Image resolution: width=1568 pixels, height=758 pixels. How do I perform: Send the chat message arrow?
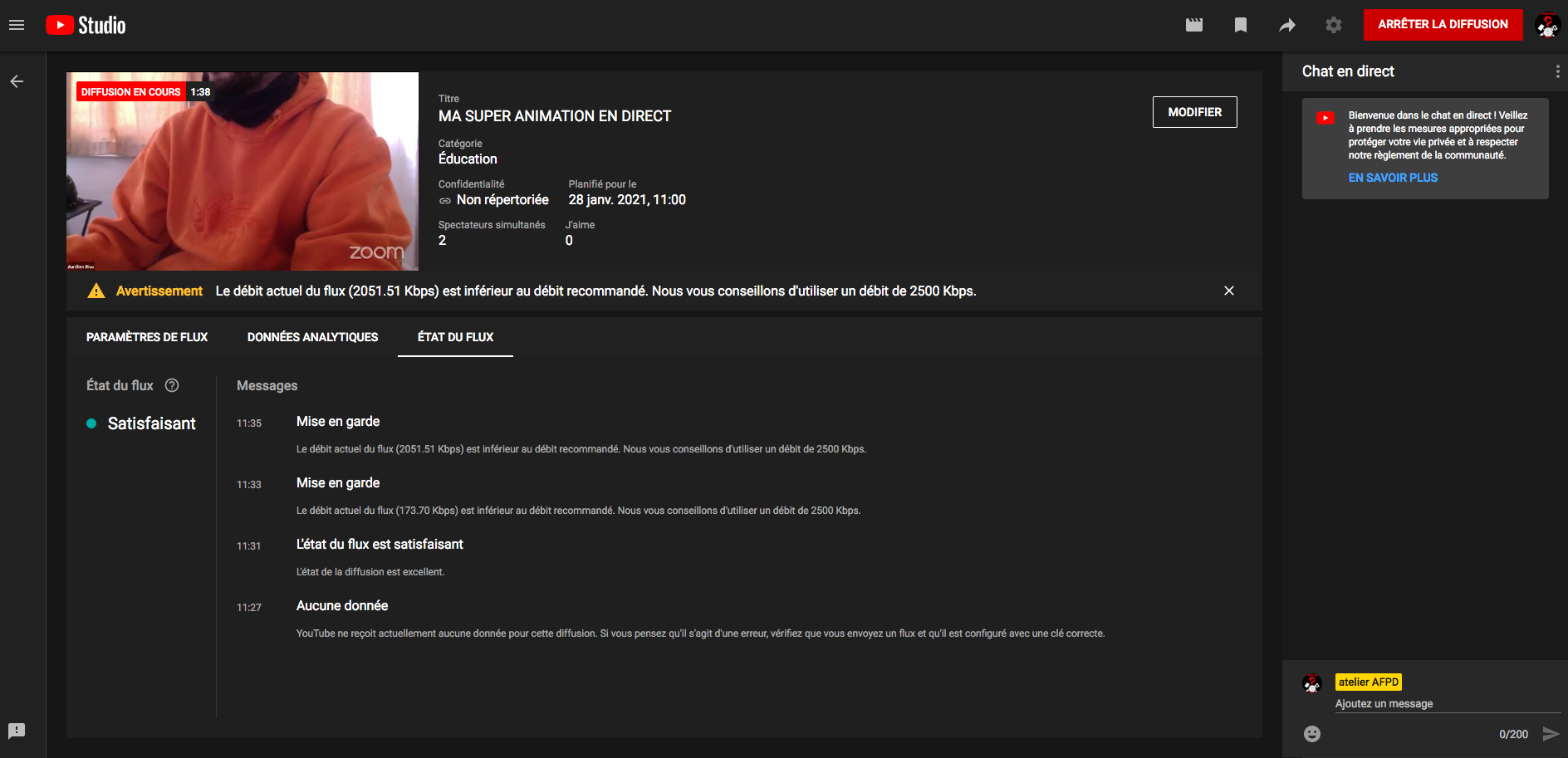[1550, 734]
